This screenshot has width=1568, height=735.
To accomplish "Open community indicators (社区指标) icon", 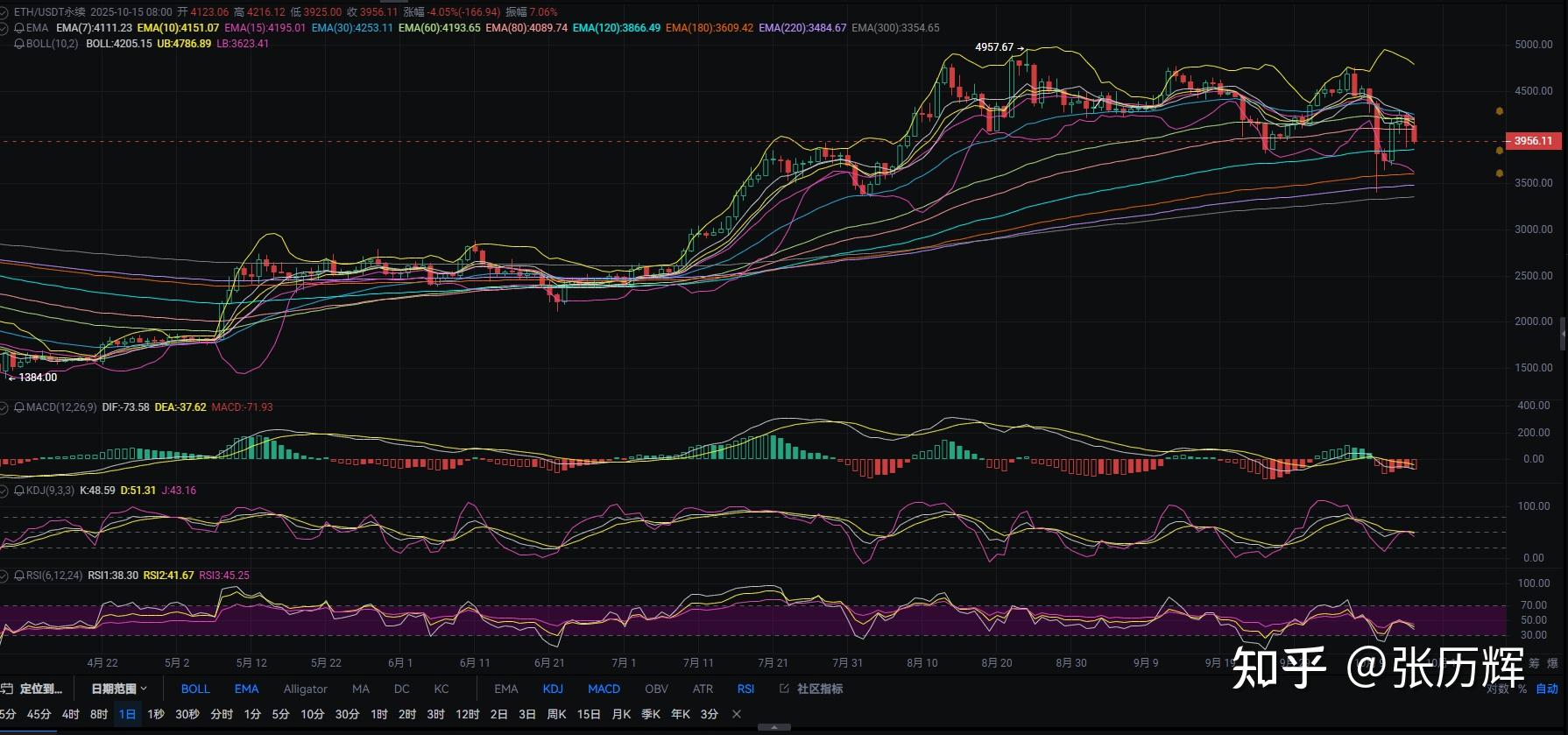I will click(x=784, y=689).
